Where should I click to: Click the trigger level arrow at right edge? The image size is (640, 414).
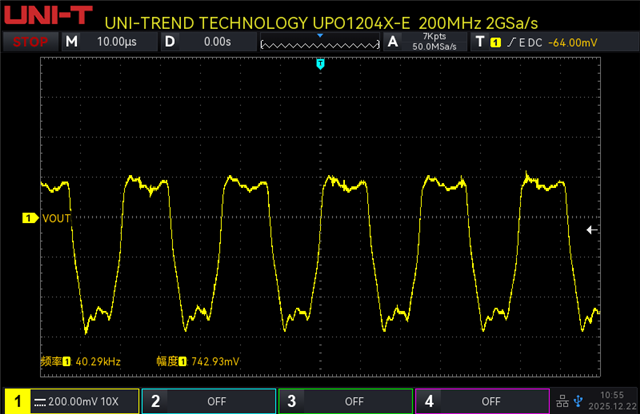(592, 230)
